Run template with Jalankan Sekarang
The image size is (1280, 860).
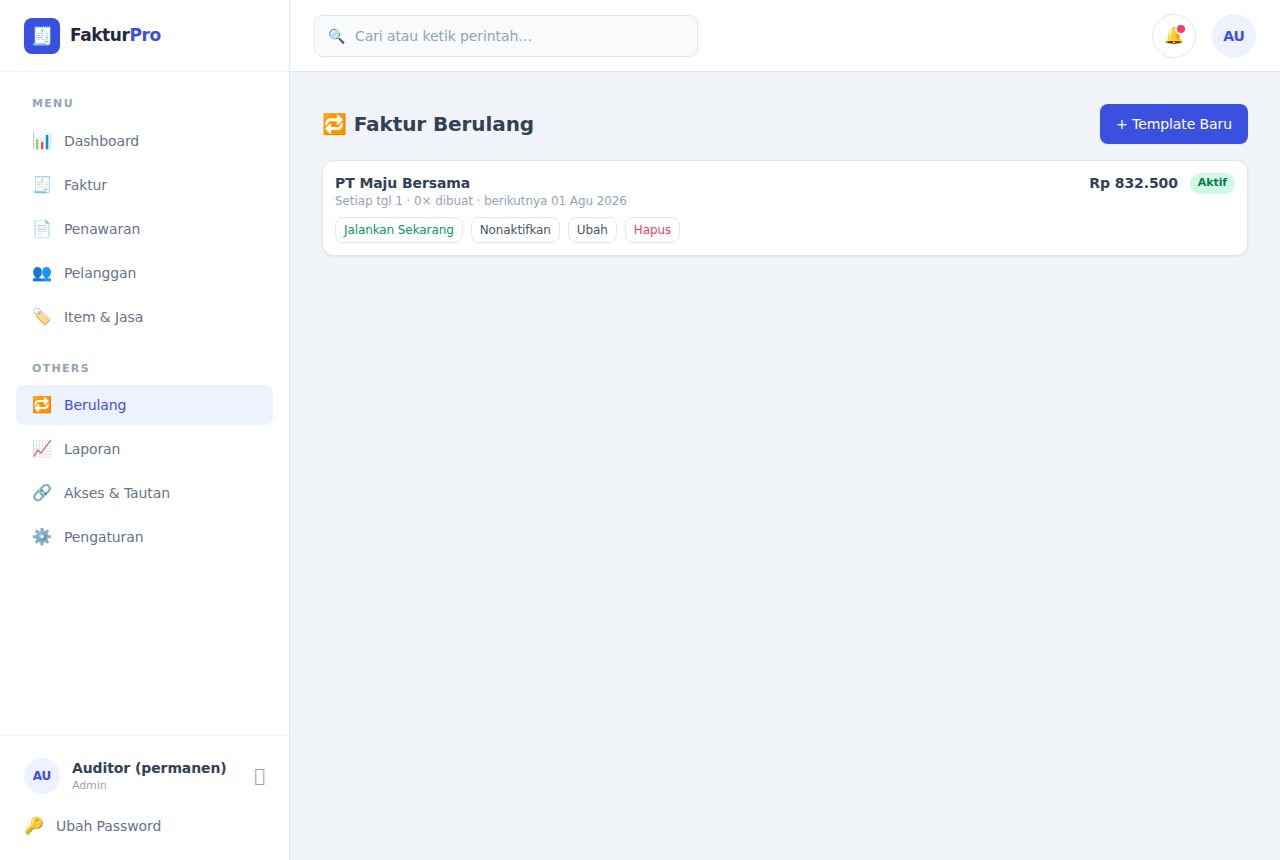tap(399, 230)
